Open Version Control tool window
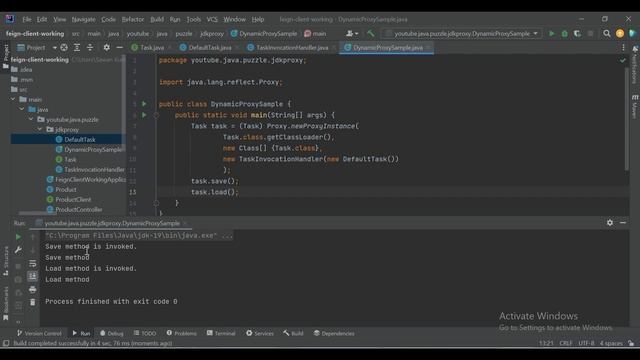The width and height of the screenshot is (640, 360). [39, 333]
